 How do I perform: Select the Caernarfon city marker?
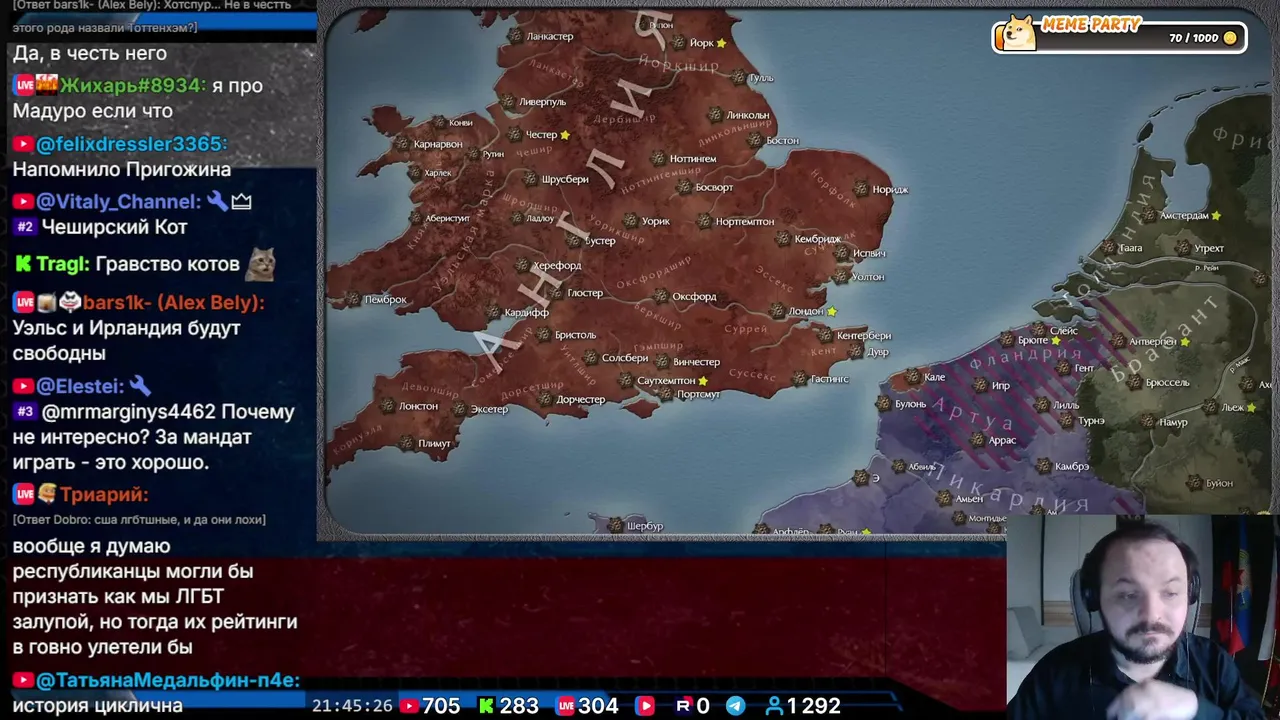(x=402, y=144)
